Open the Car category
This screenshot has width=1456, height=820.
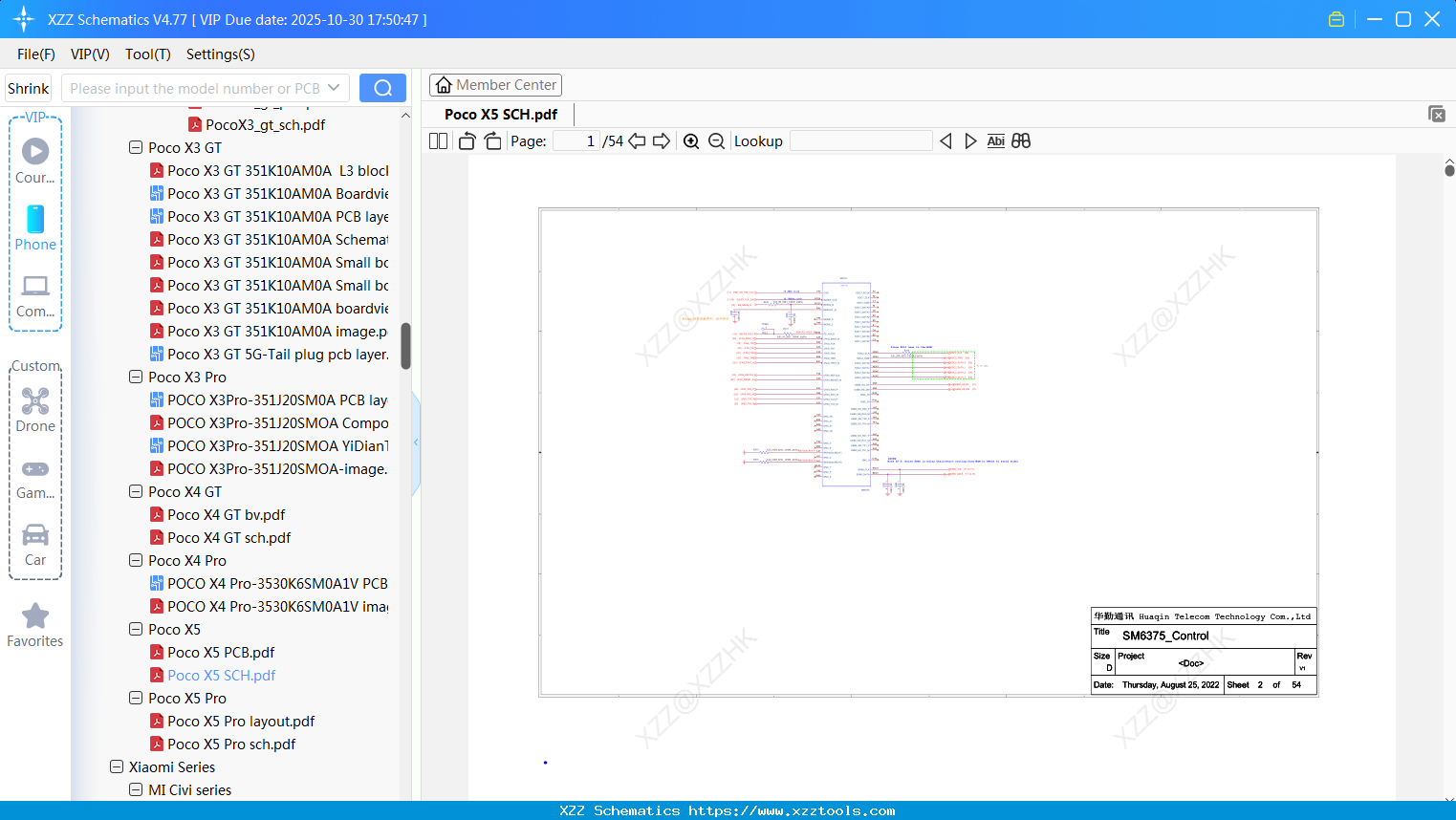point(35,545)
